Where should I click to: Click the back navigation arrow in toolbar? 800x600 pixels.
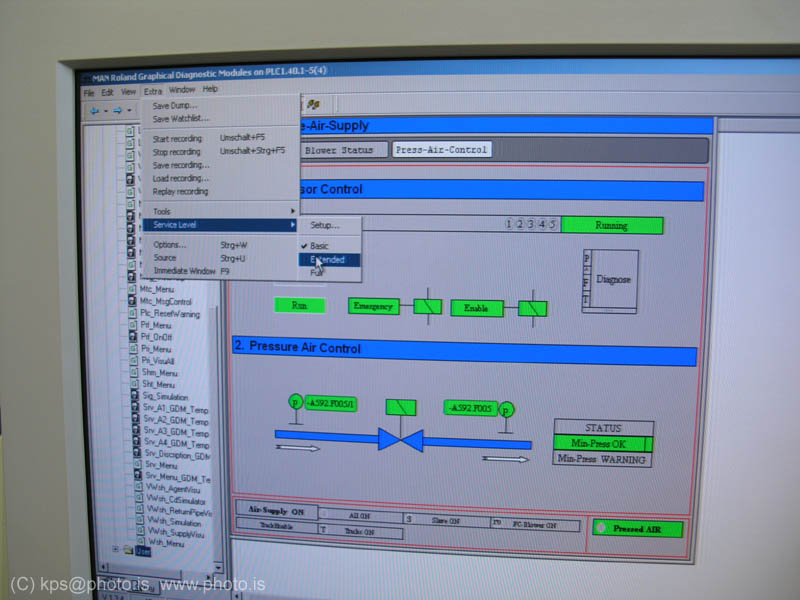click(94, 110)
